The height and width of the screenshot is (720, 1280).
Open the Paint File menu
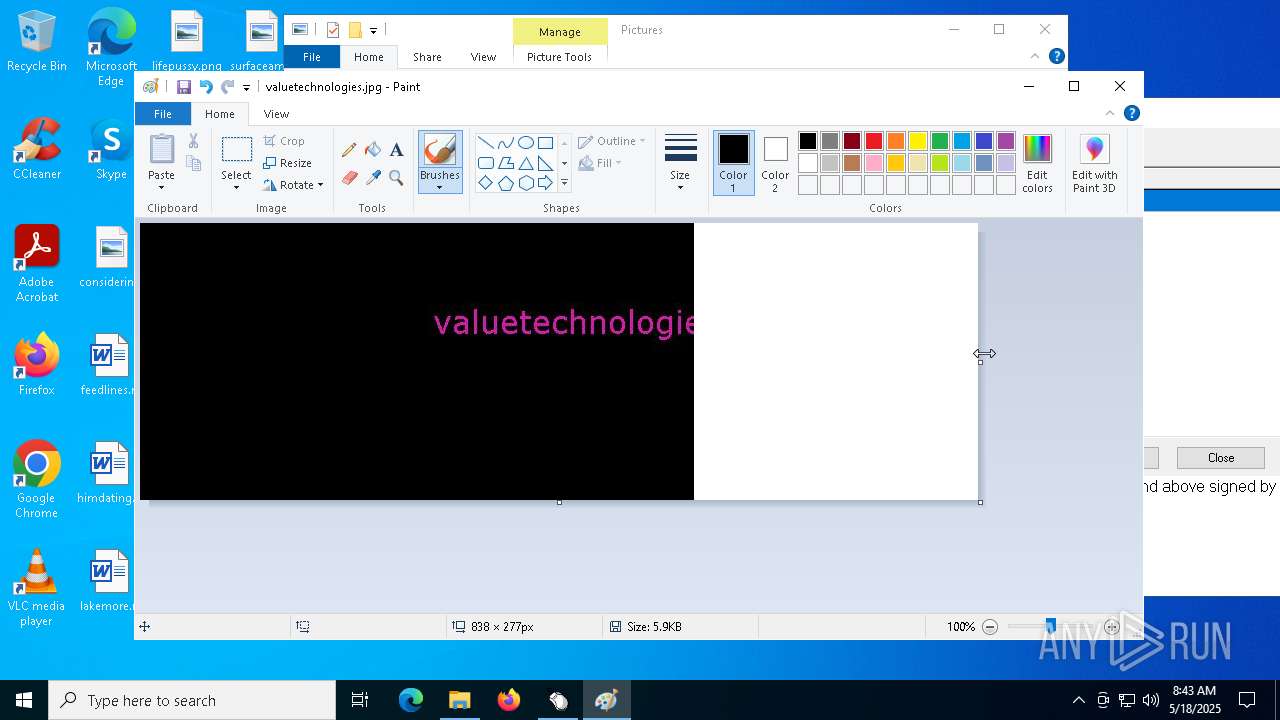tap(162, 114)
